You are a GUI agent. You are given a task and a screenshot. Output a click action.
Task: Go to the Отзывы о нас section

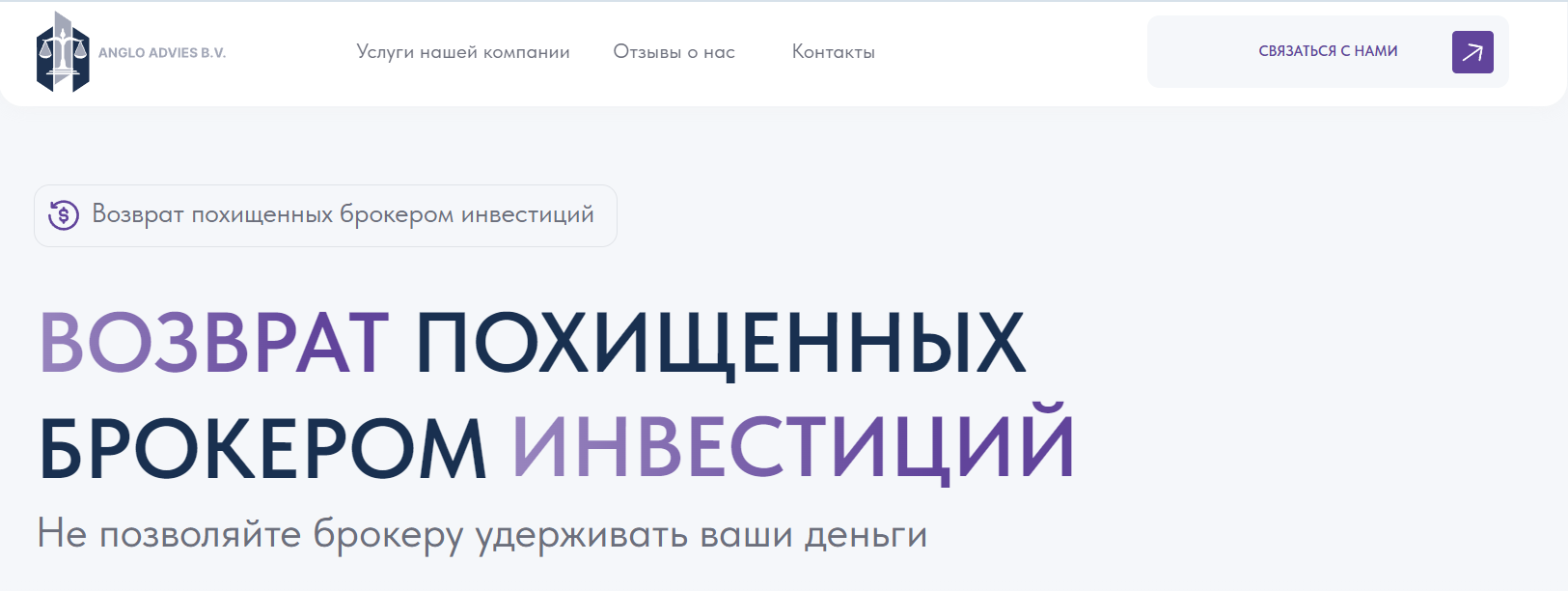coord(674,52)
